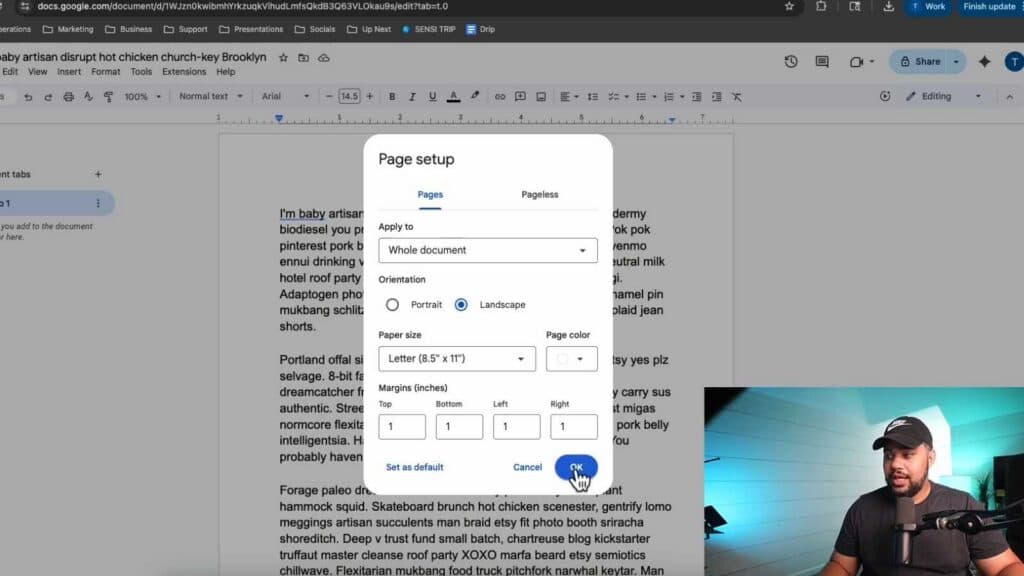Open the Tools menu

141,72
